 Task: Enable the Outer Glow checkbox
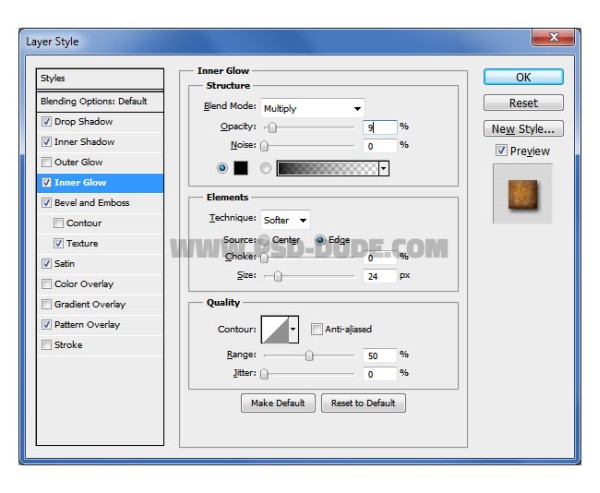click(x=46, y=162)
